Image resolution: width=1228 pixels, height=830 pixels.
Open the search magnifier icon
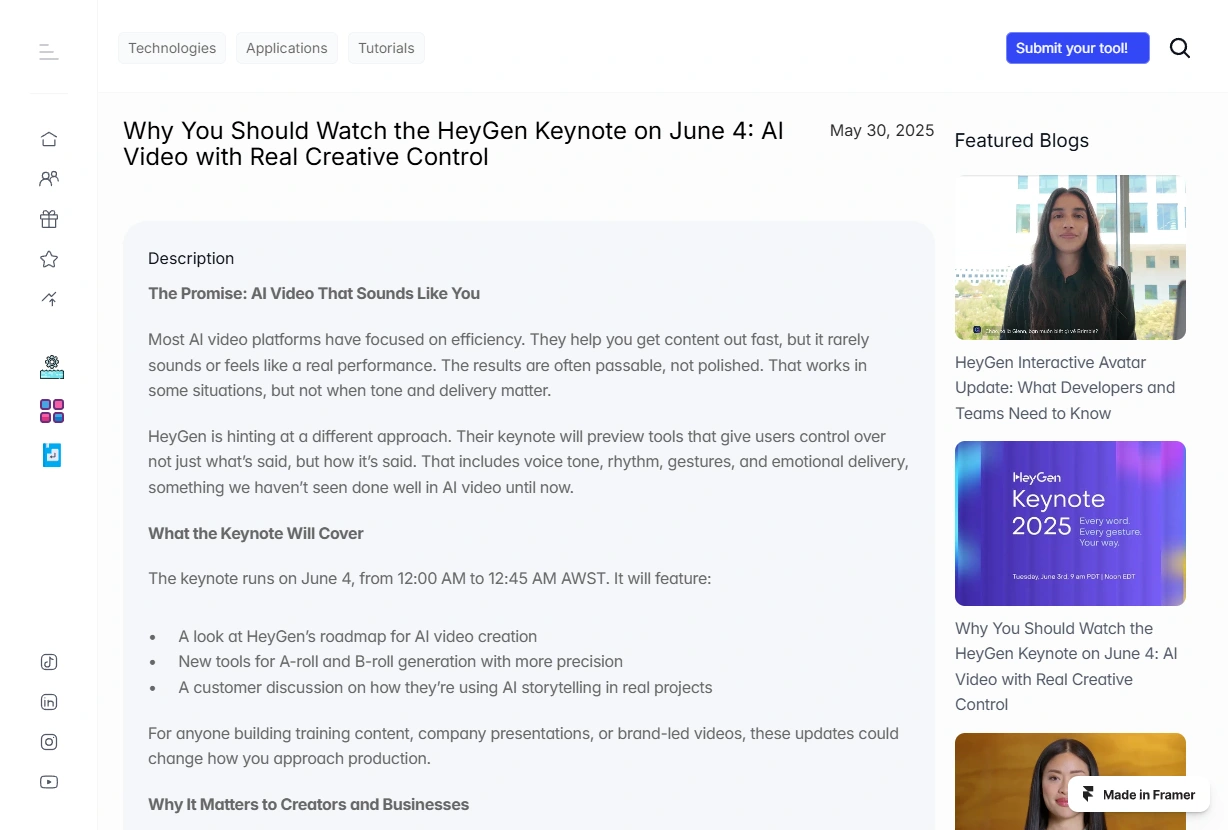point(1180,48)
